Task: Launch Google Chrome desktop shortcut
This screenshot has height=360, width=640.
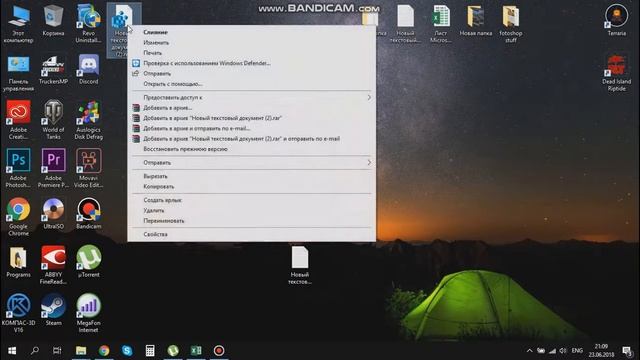Action: pos(18,216)
